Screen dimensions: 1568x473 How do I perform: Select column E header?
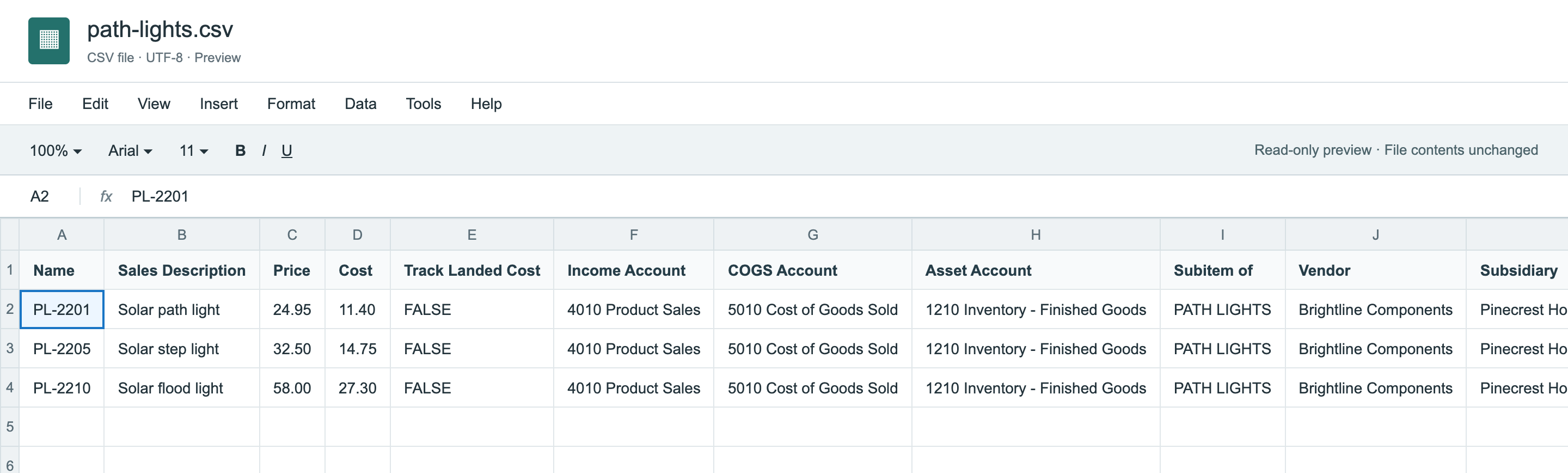(471, 235)
